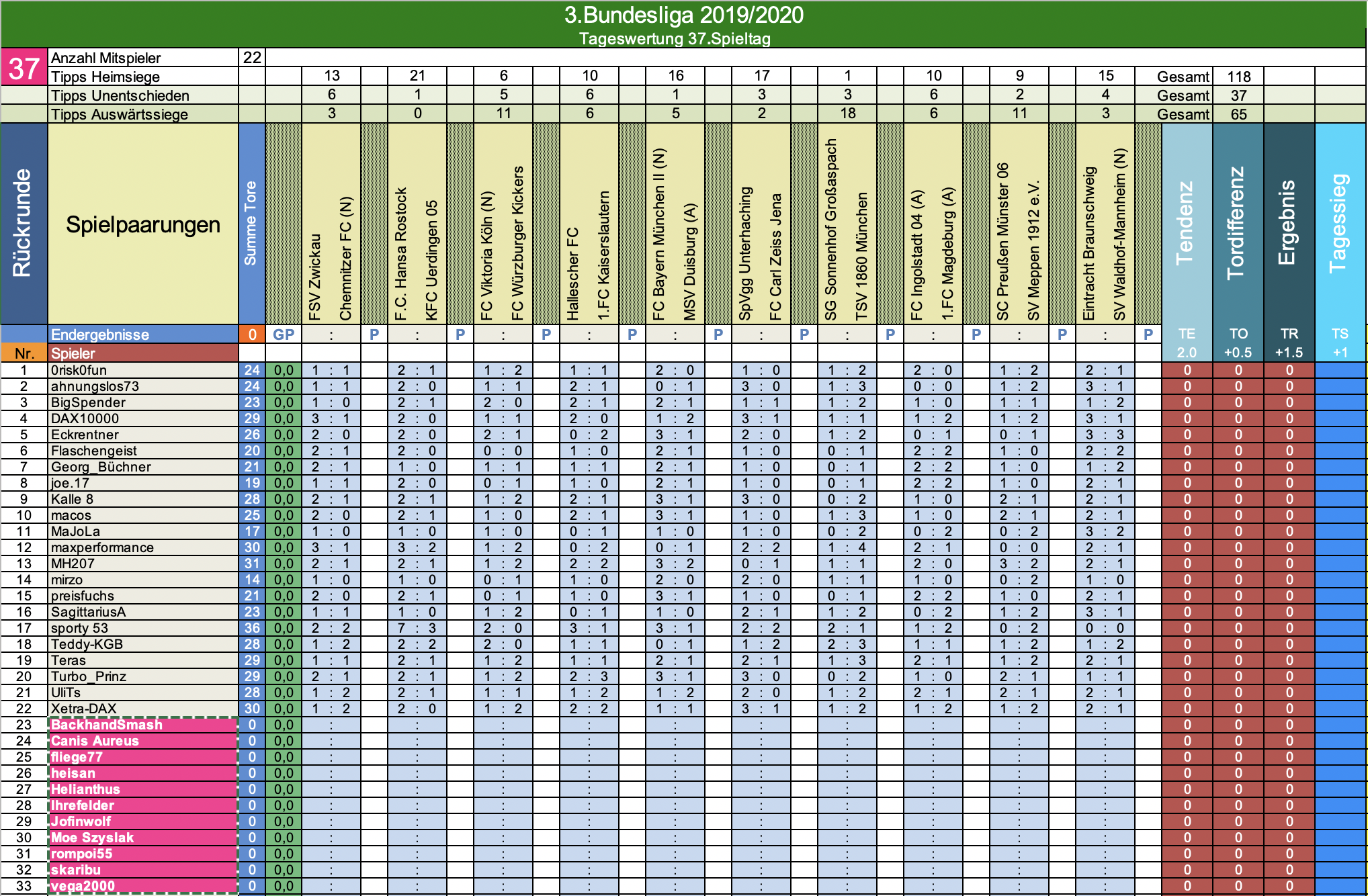Select the 'SG Sonnenhof Großaspach' header
Image resolution: width=1368 pixels, height=896 pixels.
[x=831, y=230]
